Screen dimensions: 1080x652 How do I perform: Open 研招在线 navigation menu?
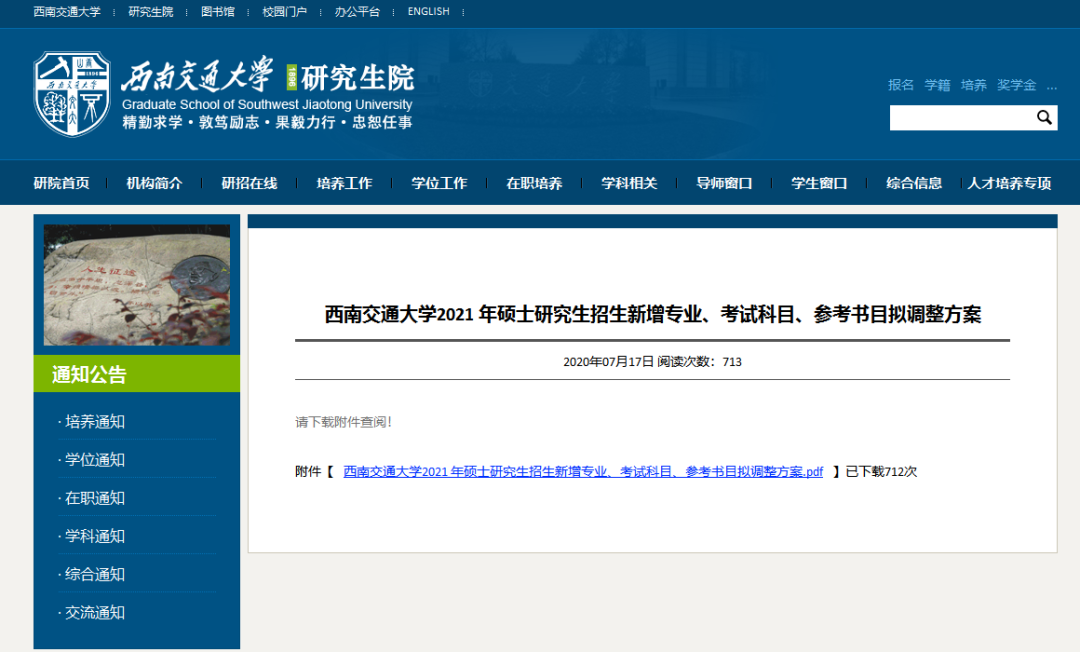pos(249,183)
